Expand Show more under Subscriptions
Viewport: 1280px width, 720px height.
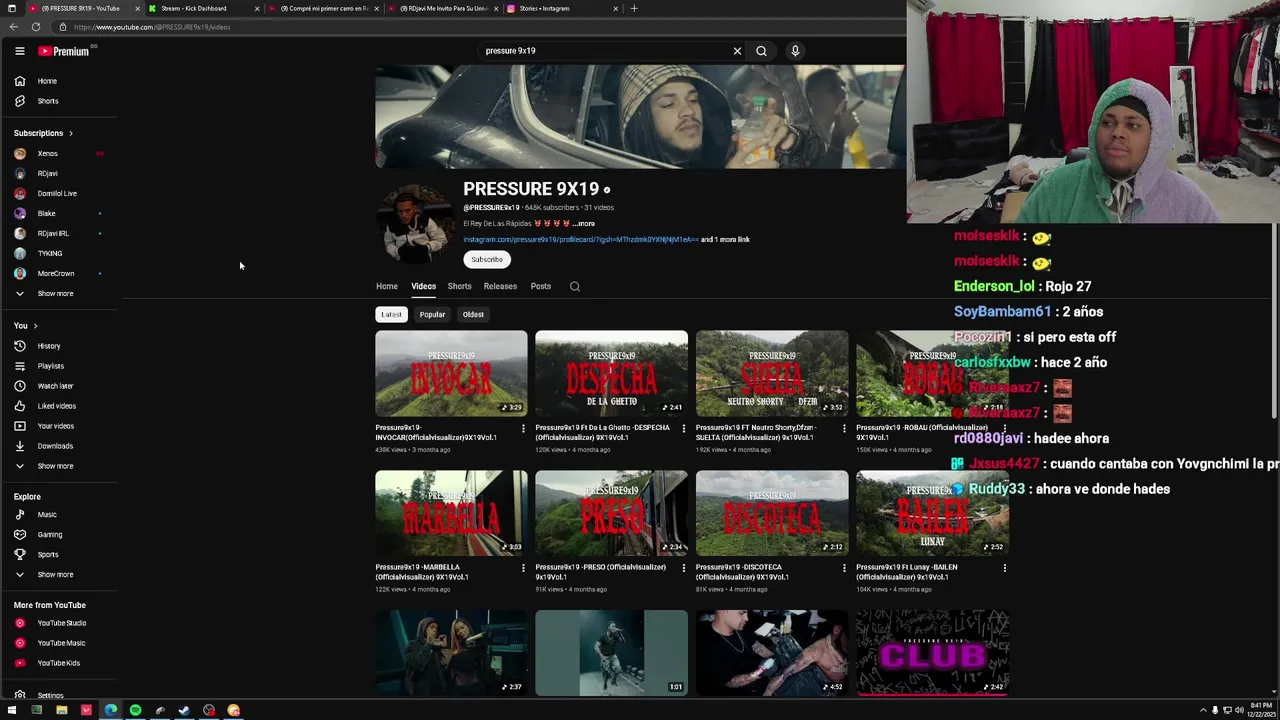coord(60,294)
